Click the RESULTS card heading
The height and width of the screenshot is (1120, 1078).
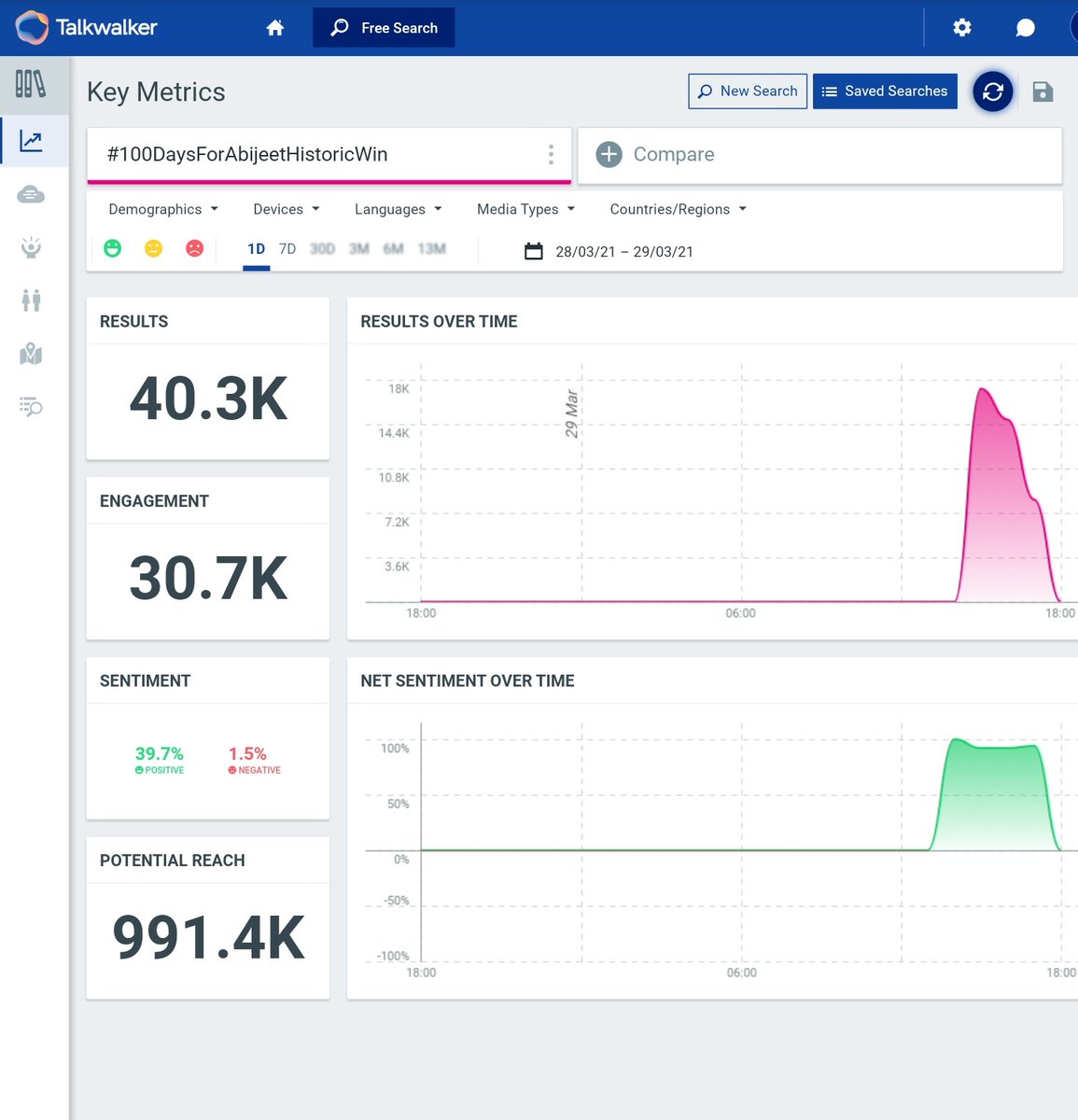133,321
